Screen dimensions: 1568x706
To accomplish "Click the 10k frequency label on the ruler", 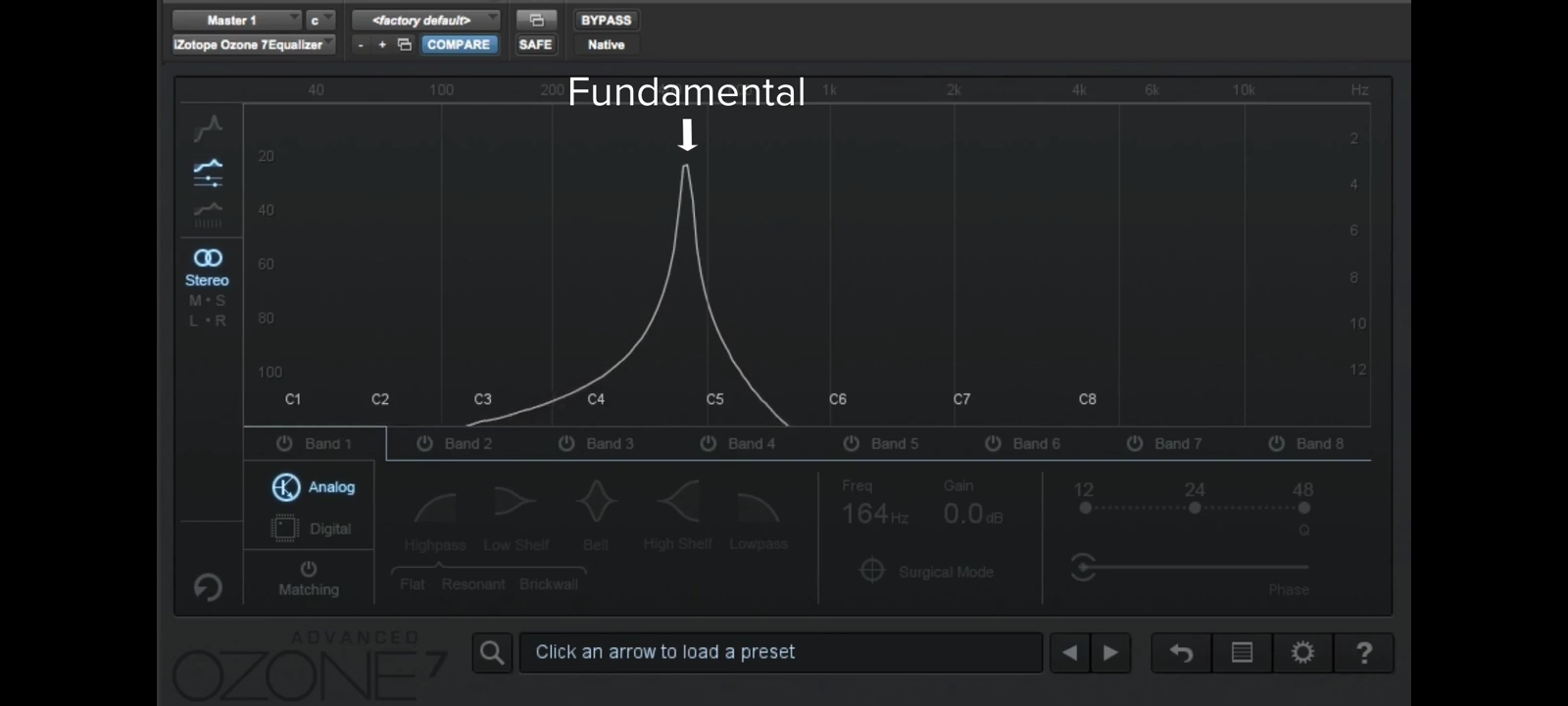I will (1244, 89).
